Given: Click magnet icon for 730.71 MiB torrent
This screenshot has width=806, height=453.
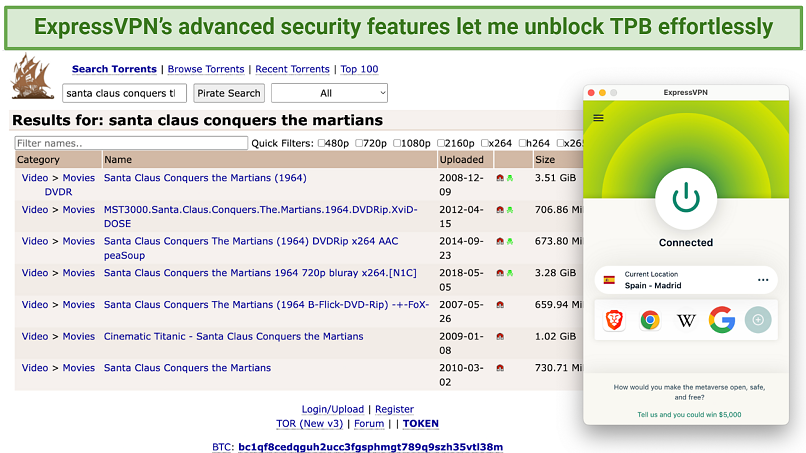Looking at the screenshot, I should 500,368.
